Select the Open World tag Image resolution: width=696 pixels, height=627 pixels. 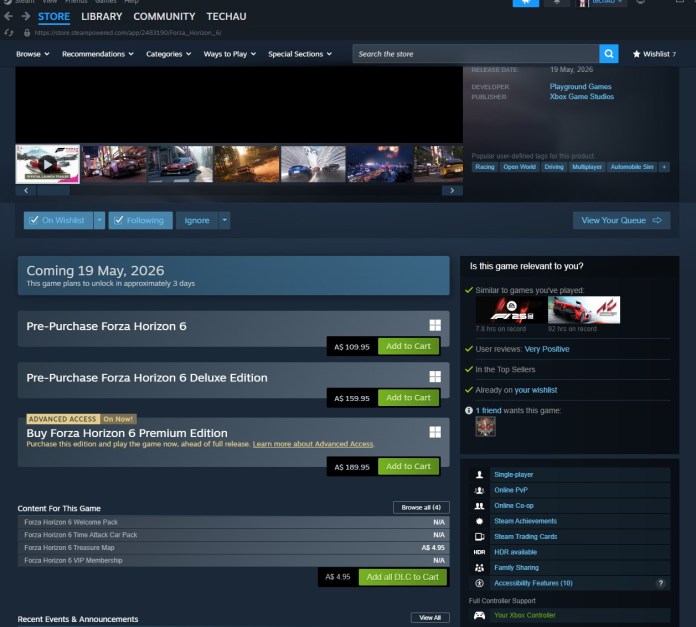[x=519, y=167]
